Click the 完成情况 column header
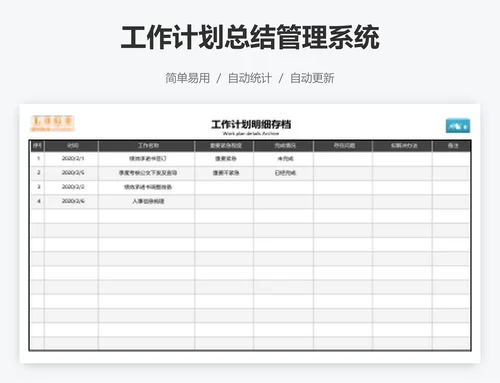The image size is (500, 383). point(284,146)
